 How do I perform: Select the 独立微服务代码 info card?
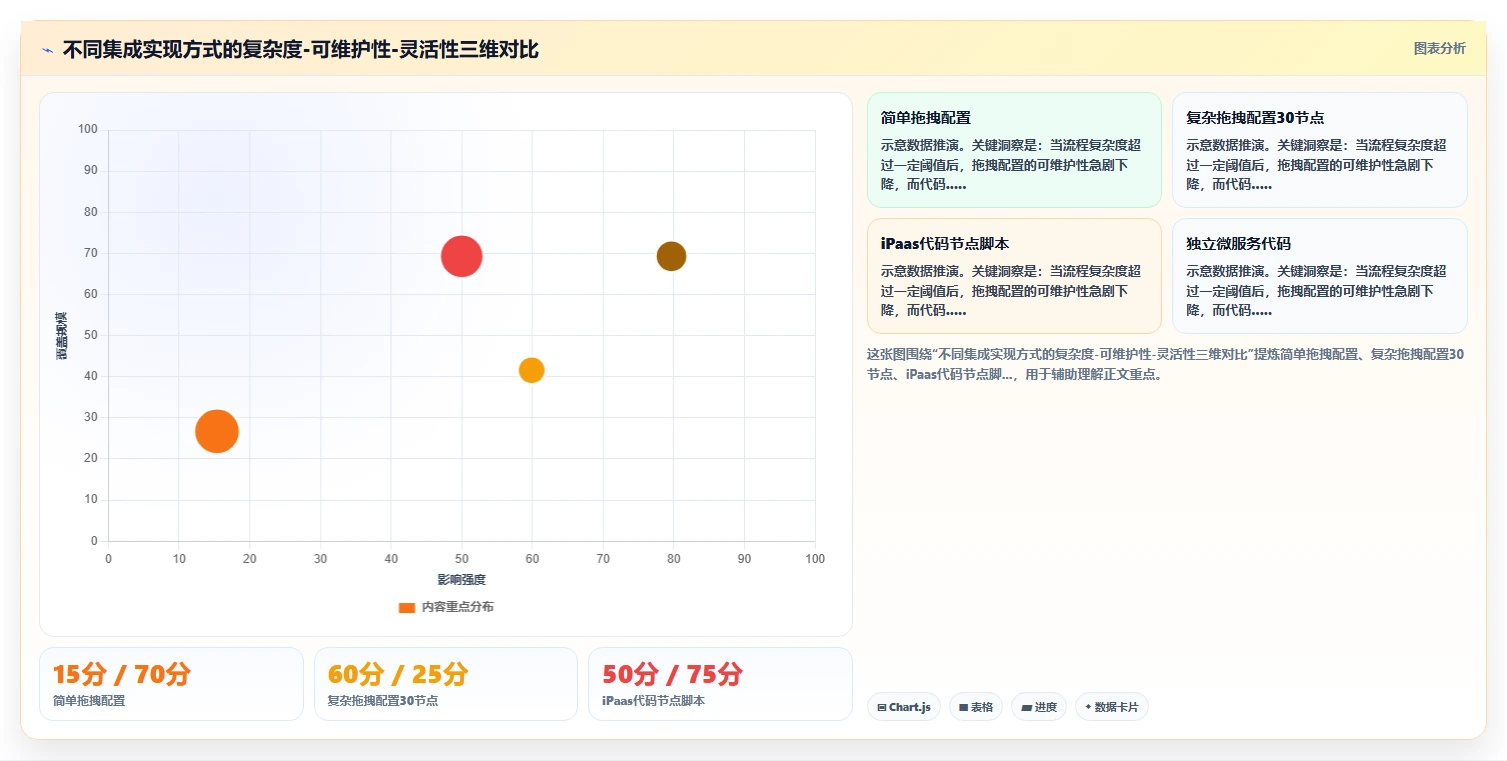tap(1319, 276)
